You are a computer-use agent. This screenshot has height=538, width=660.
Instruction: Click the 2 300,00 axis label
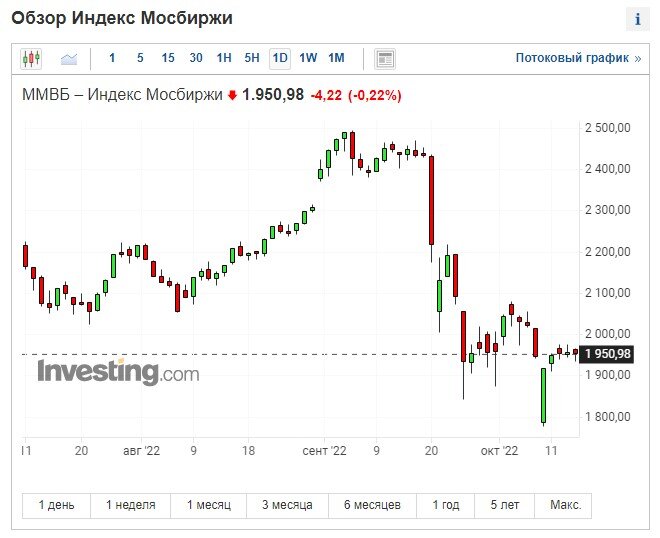[x=608, y=210]
